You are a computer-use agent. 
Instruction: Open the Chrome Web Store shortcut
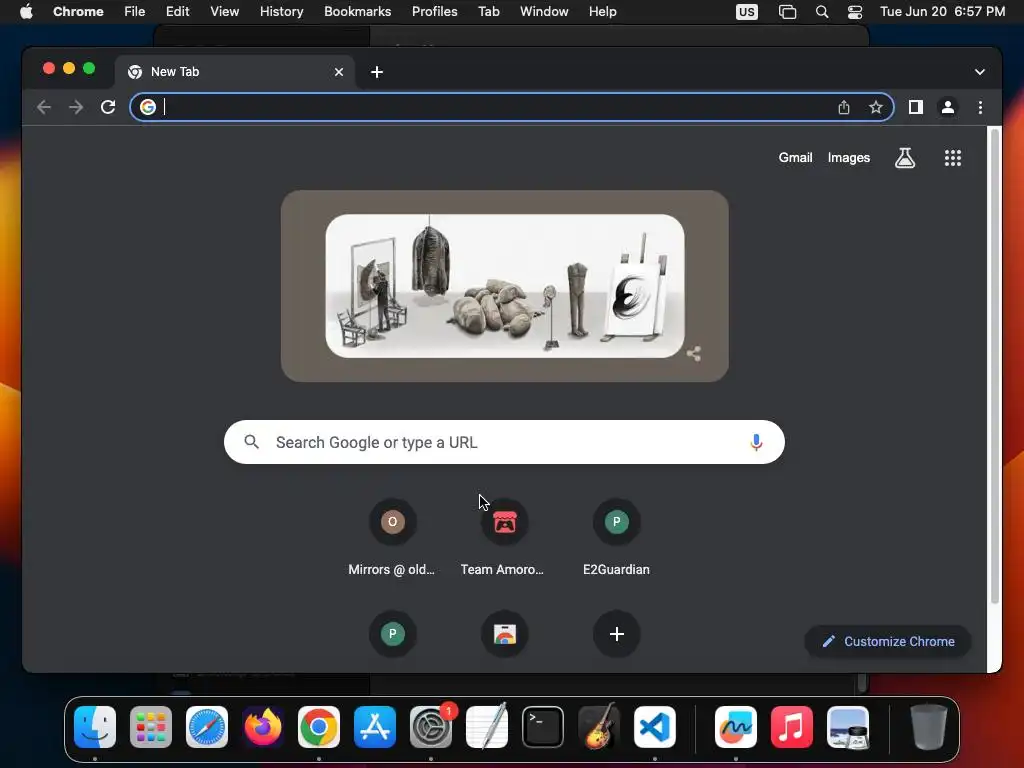coord(504,633)
